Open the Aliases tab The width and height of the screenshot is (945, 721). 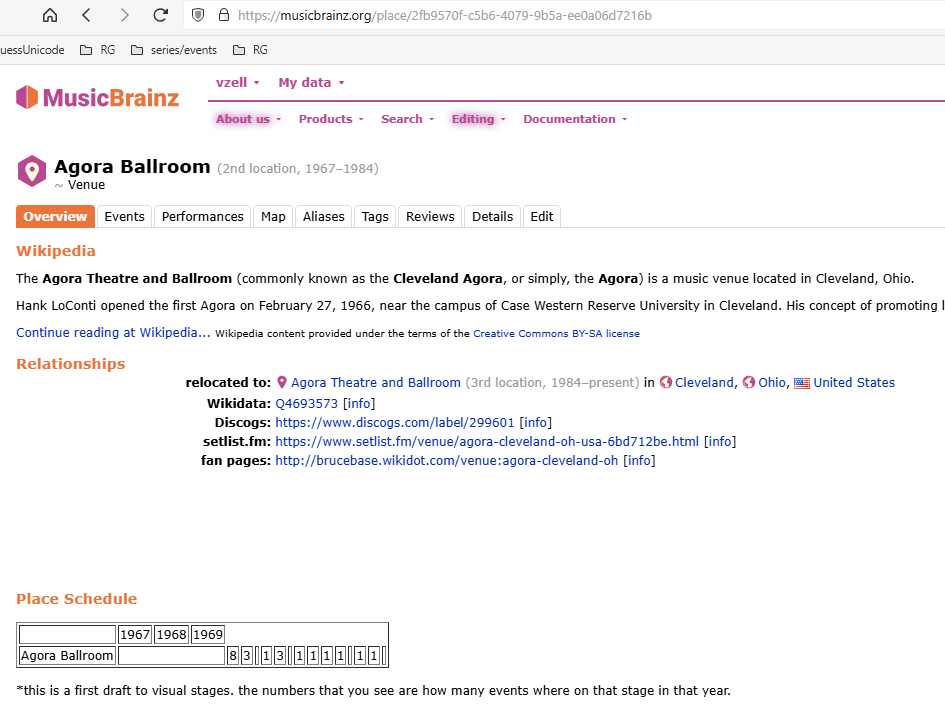pyautogui.click(x=323, y=217)
